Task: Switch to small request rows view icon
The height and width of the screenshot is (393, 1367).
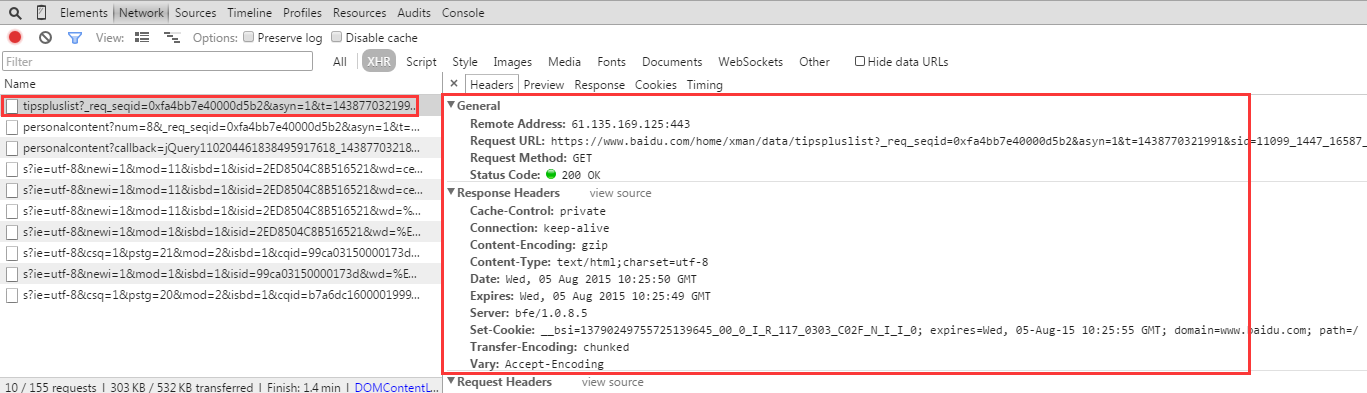Action: 171,37
